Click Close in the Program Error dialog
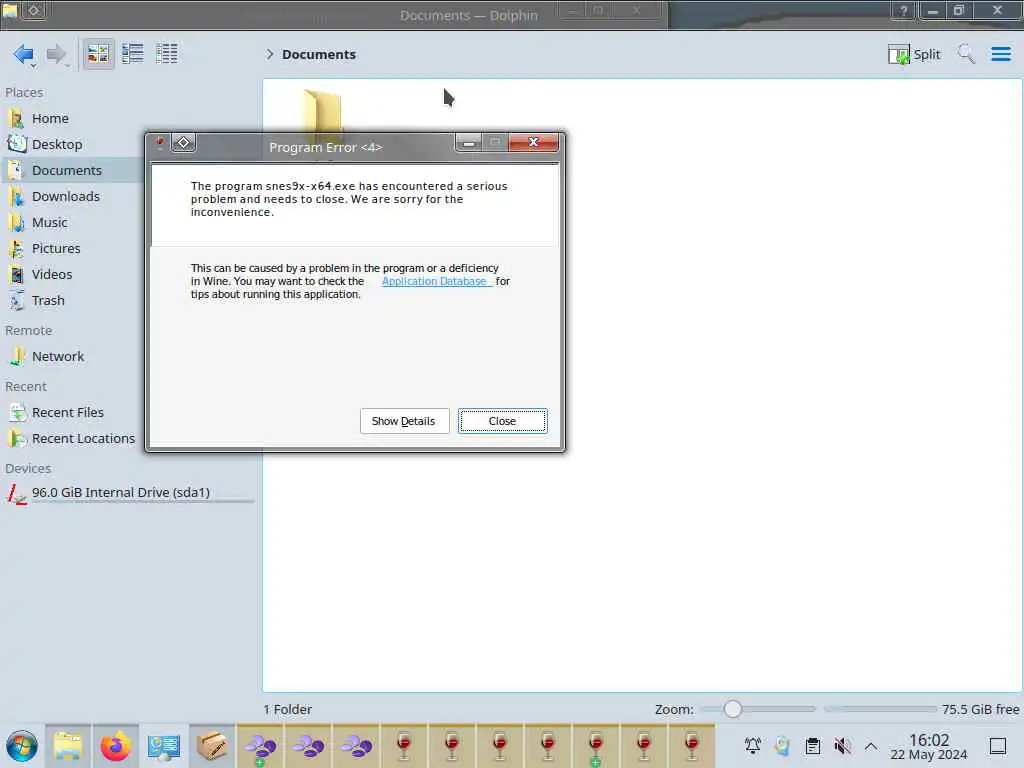The width and height of the screenshot is (1024, 768). coord(502,421)
